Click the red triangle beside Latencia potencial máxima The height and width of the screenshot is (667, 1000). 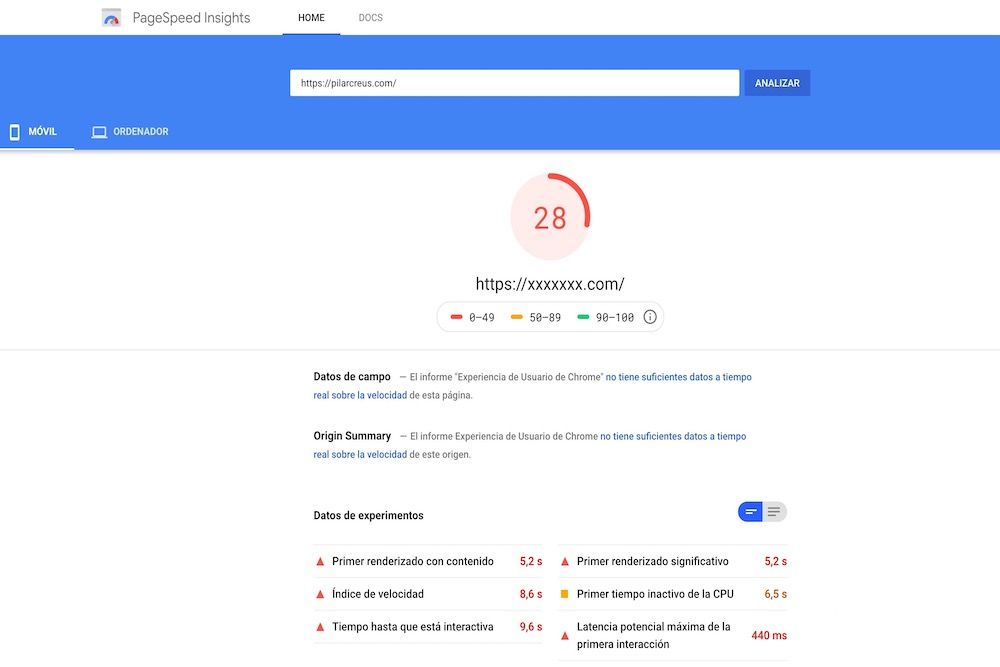point(566,634)
